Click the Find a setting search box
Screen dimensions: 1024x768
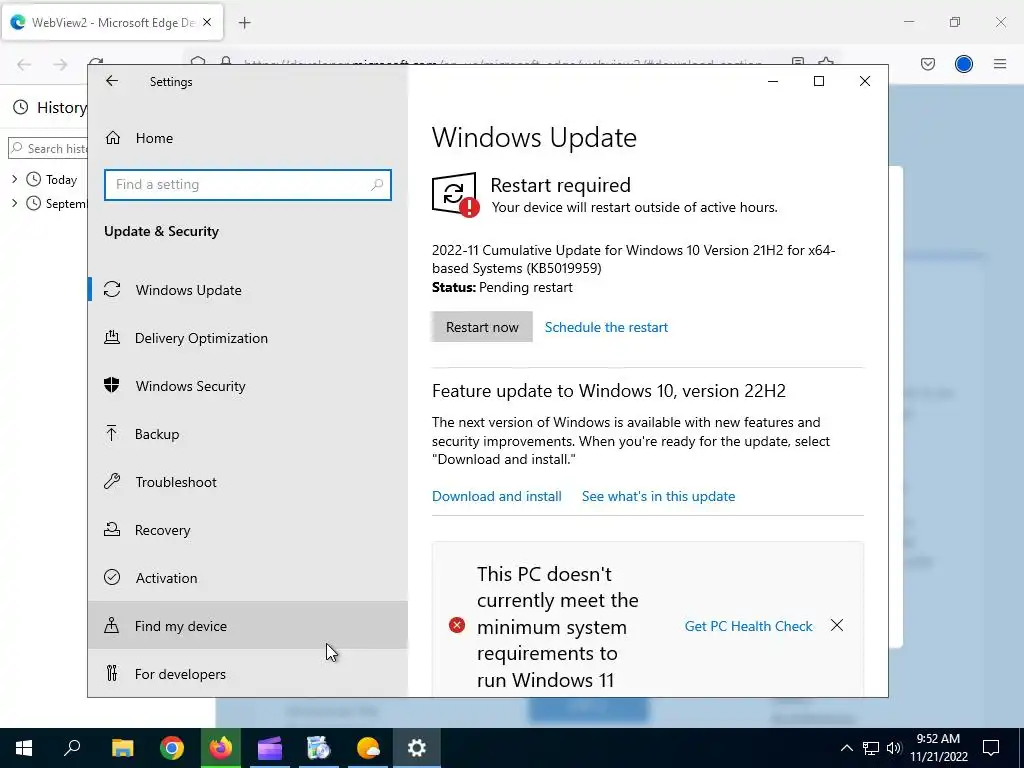coord(248,185)
